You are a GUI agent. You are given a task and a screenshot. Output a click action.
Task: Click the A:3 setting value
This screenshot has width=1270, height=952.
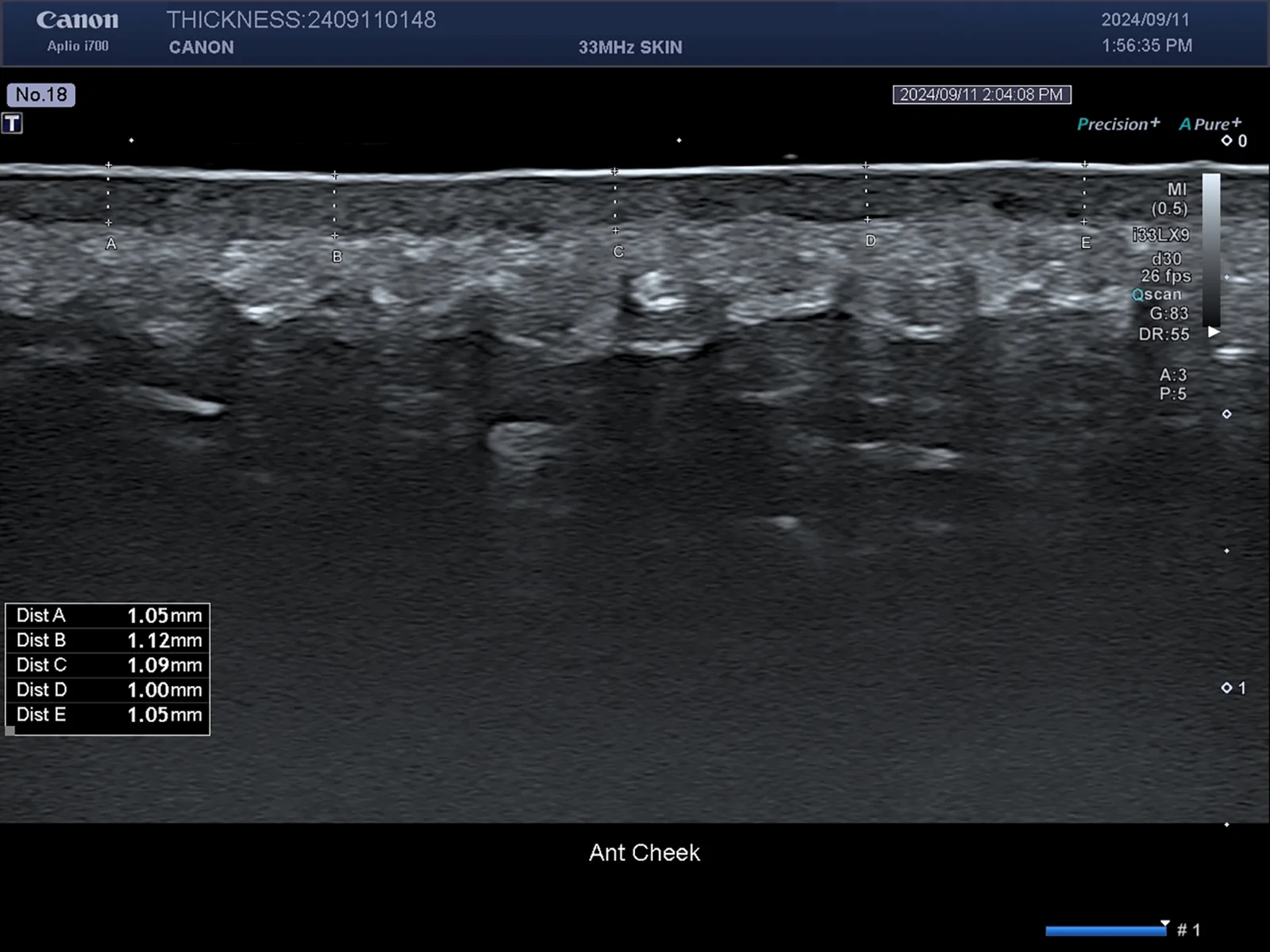[1173, 374]
